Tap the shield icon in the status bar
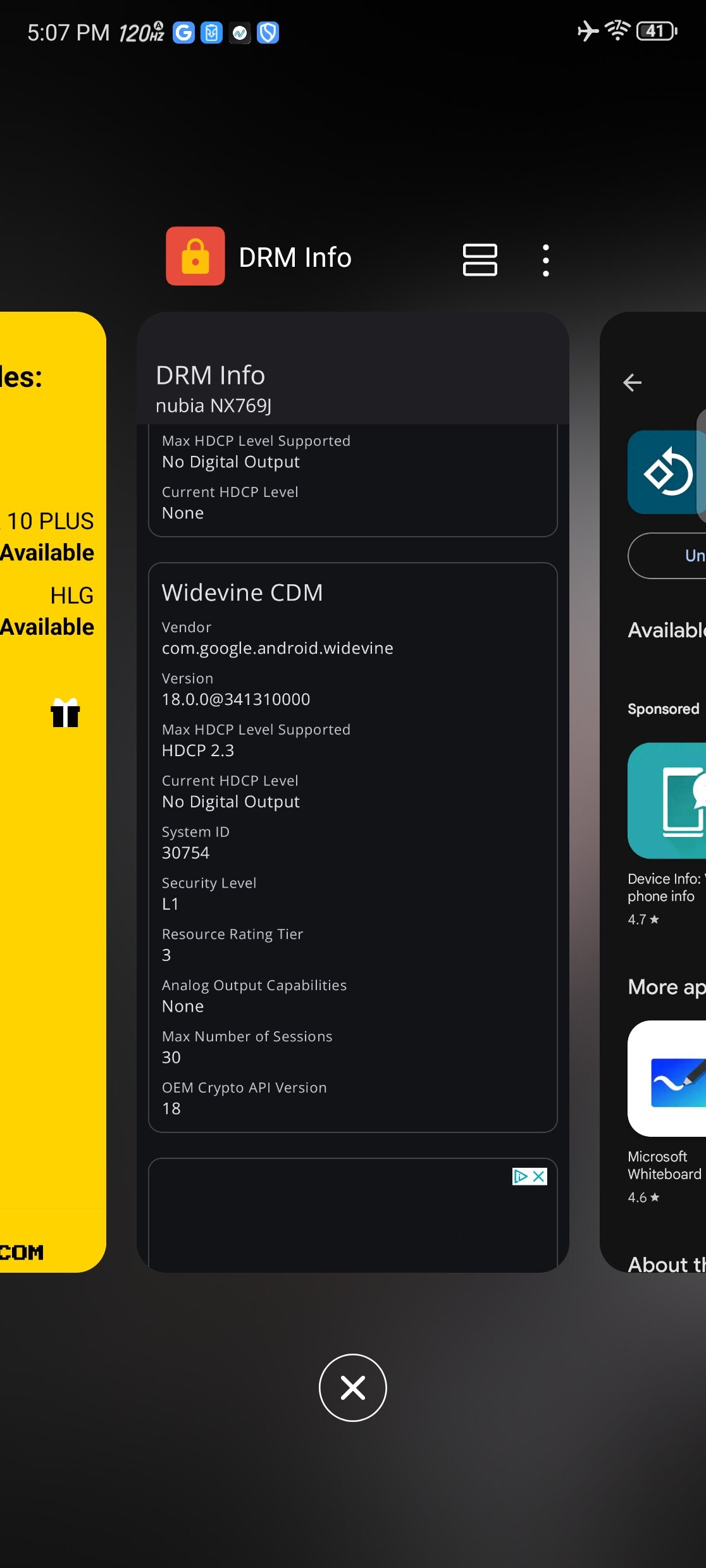Viewport: 706px width, 1568px height. pyautogui.click(x=268, y=32)
